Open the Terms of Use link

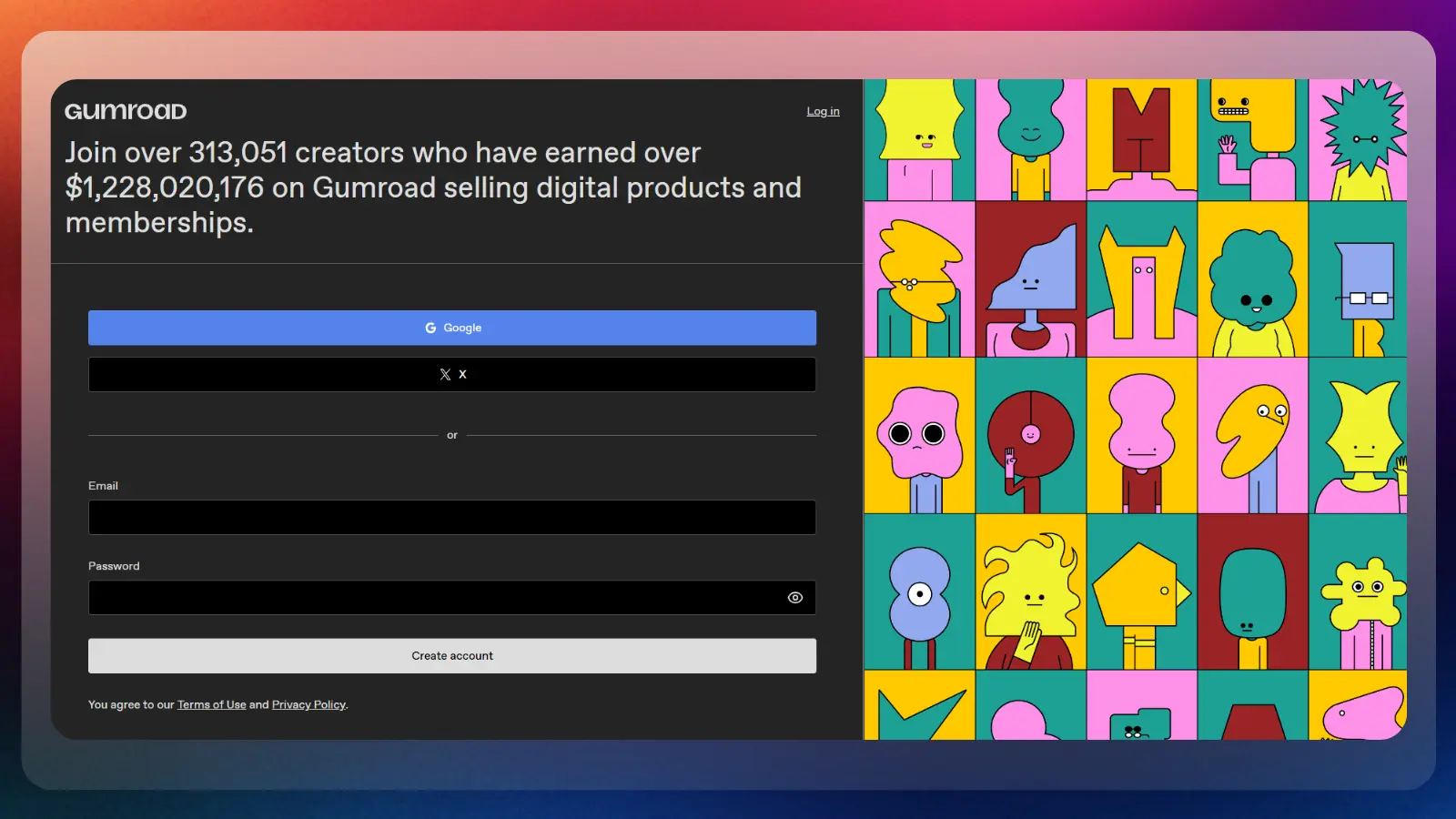[x=211, y=704]
